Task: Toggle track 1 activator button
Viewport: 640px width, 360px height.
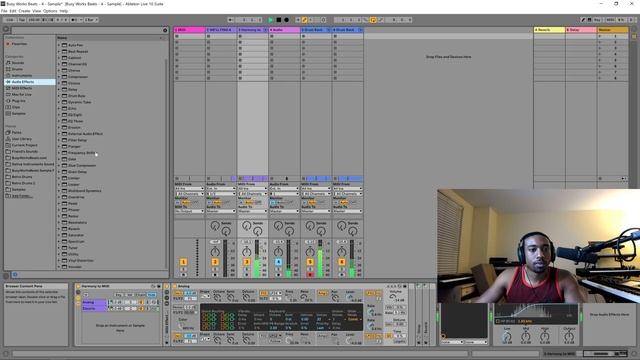Action: pos(183,262)
